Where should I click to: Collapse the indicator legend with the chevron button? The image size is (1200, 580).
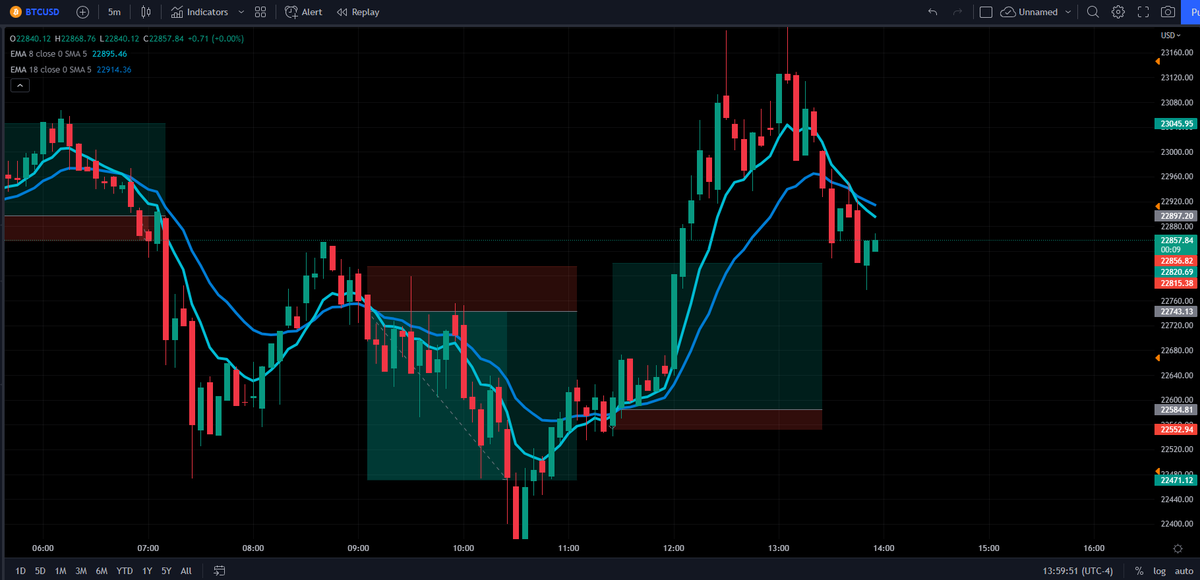coord(20,86)
